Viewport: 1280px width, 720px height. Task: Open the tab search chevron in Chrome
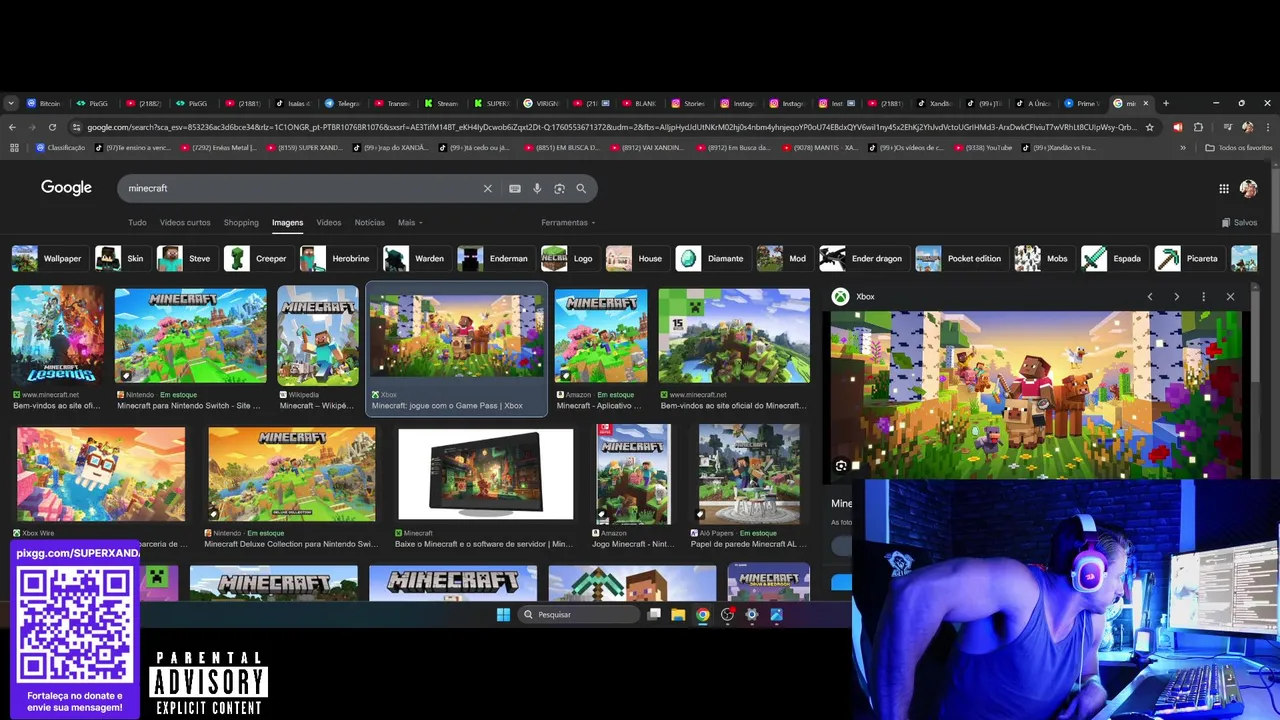pos(11,103)
